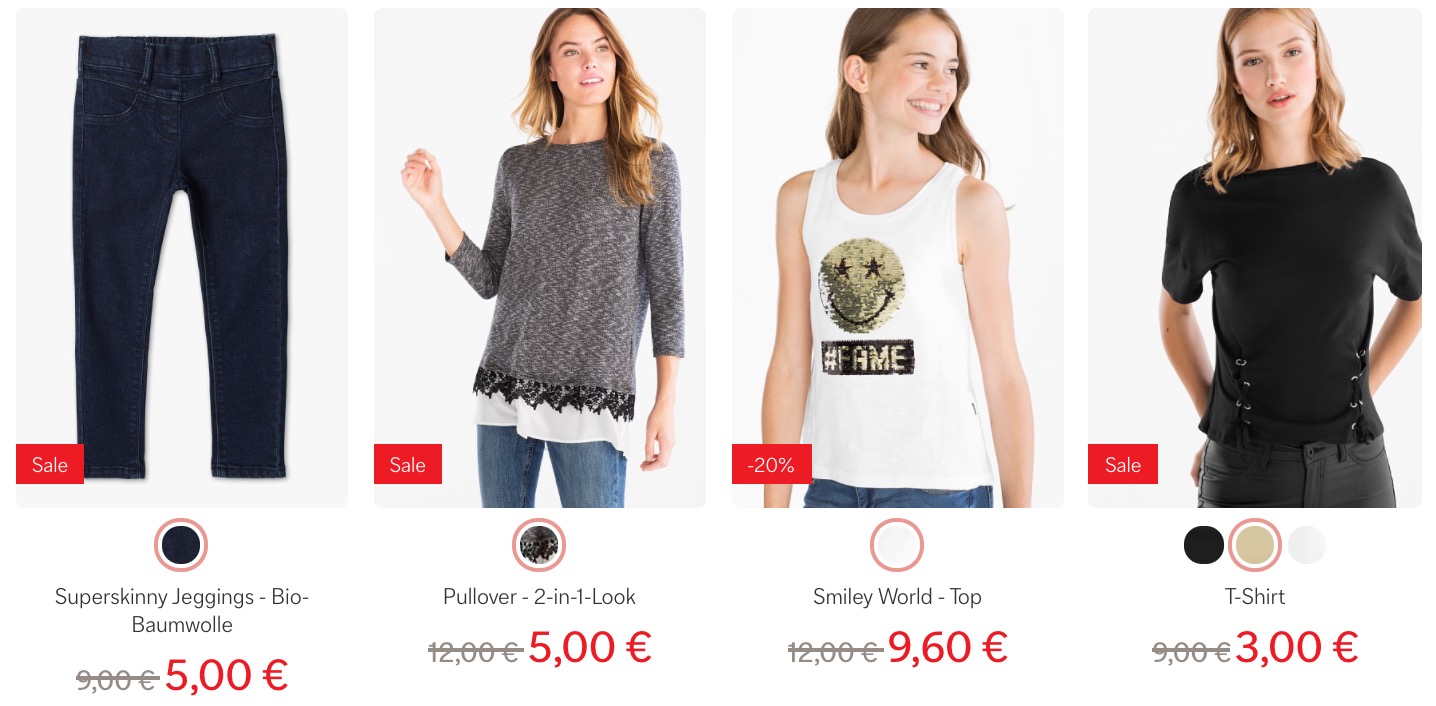1436x706 pixels.
Task: Click the Sale badge on the Pullover
Action: tap(408, 464)
